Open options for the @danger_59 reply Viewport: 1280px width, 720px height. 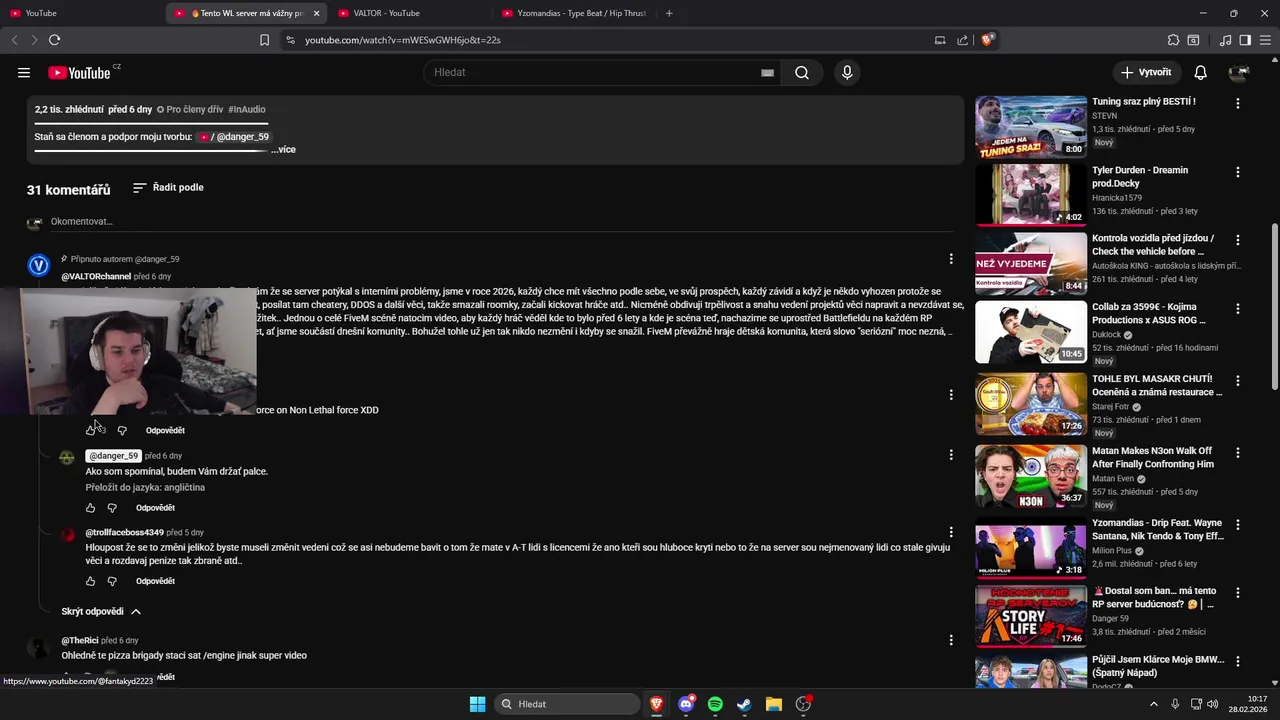951,455
